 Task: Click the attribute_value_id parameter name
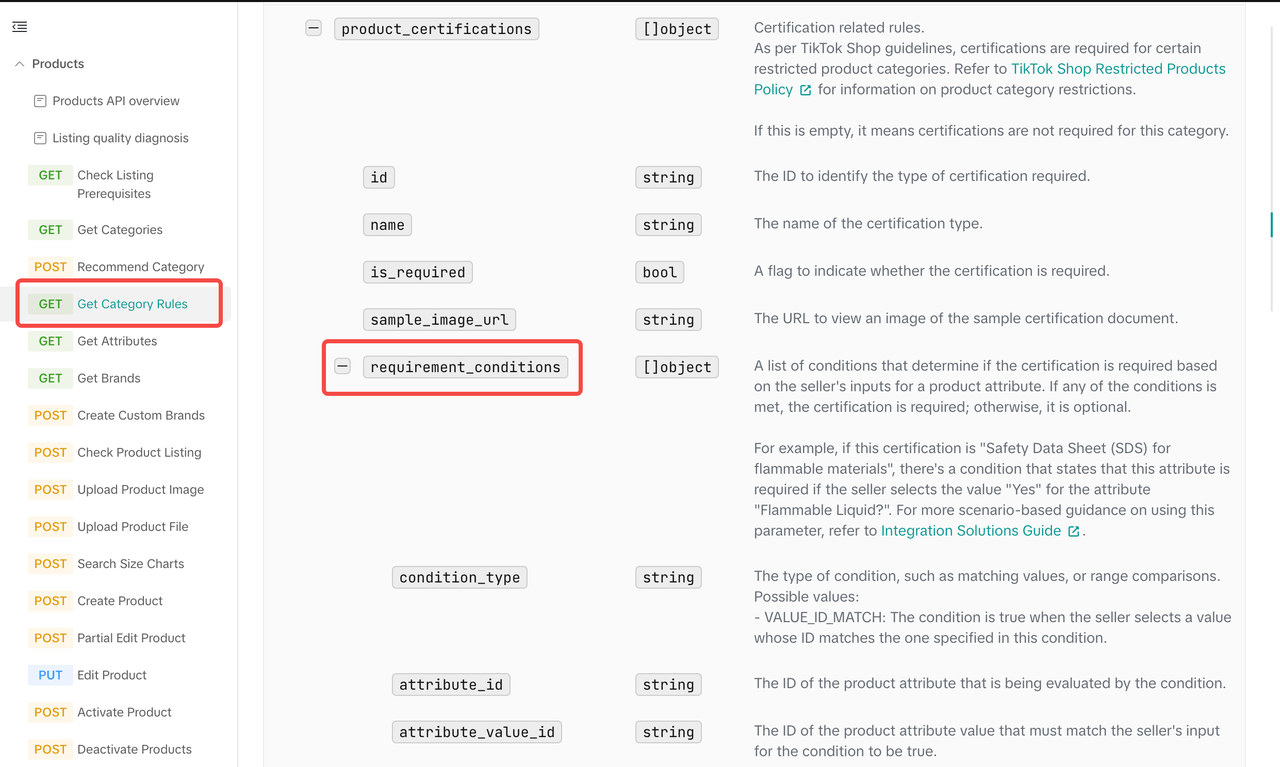point(476,732)
